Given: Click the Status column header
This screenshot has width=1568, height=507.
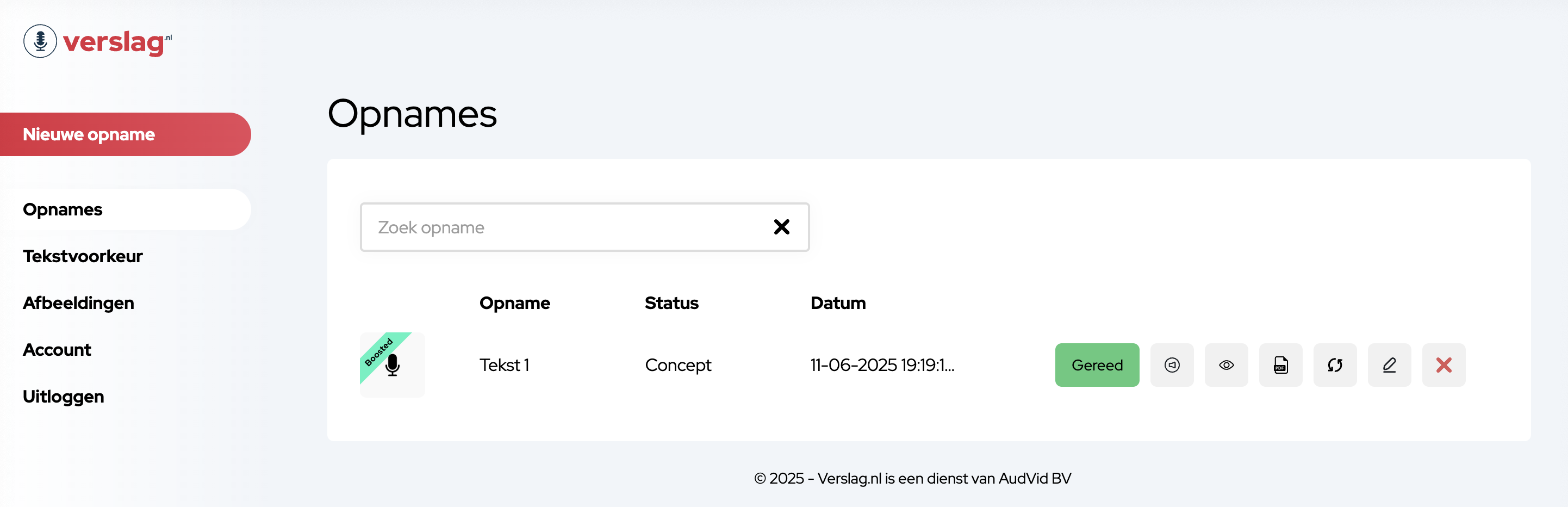Looking at the screenshot, I should [x=671, y=303].
